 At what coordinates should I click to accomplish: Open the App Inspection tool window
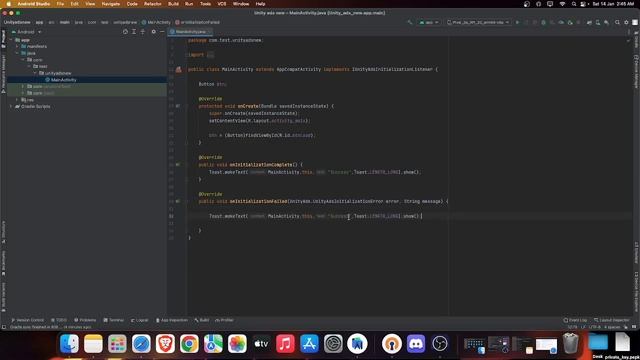coord(172,320)
